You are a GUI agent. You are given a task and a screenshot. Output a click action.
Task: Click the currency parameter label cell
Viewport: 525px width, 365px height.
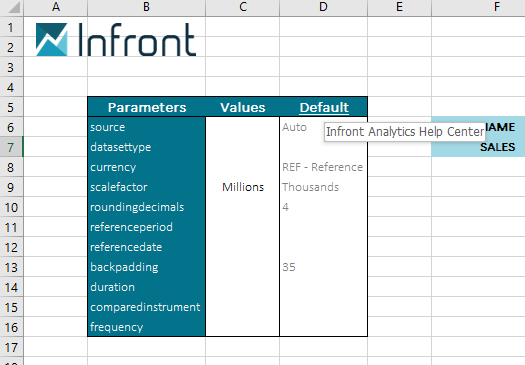[147, 167]
